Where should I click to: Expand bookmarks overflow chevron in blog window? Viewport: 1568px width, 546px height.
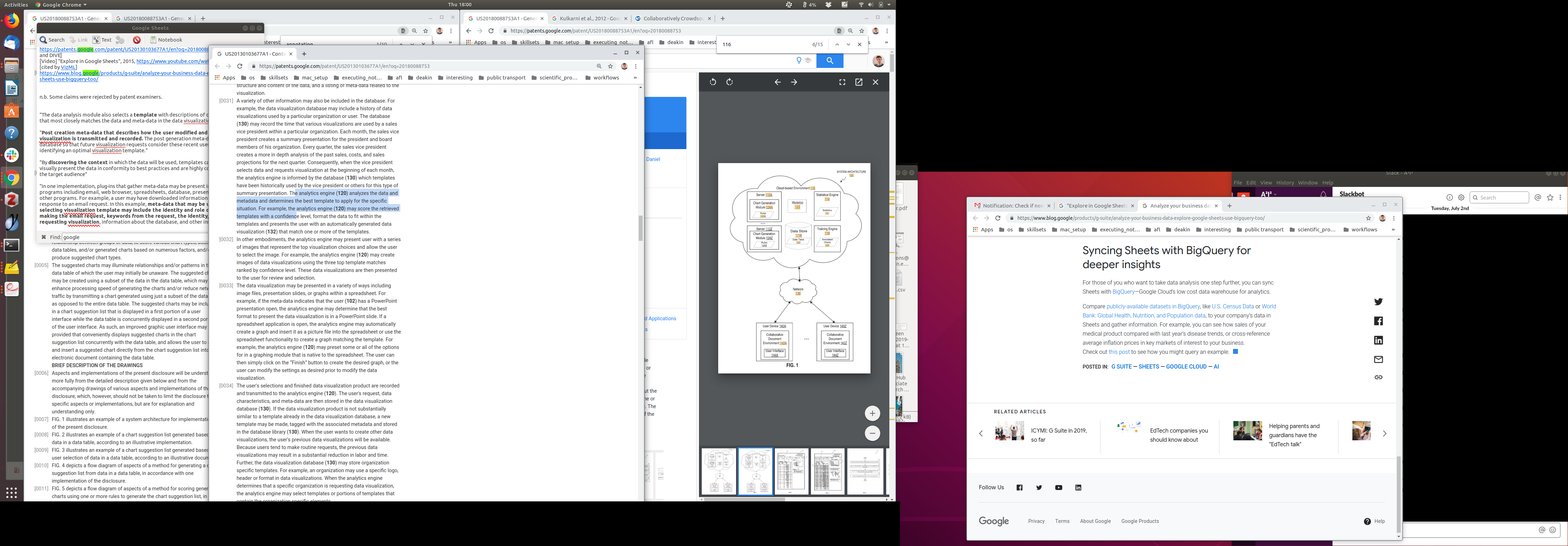coord(1393,230)
